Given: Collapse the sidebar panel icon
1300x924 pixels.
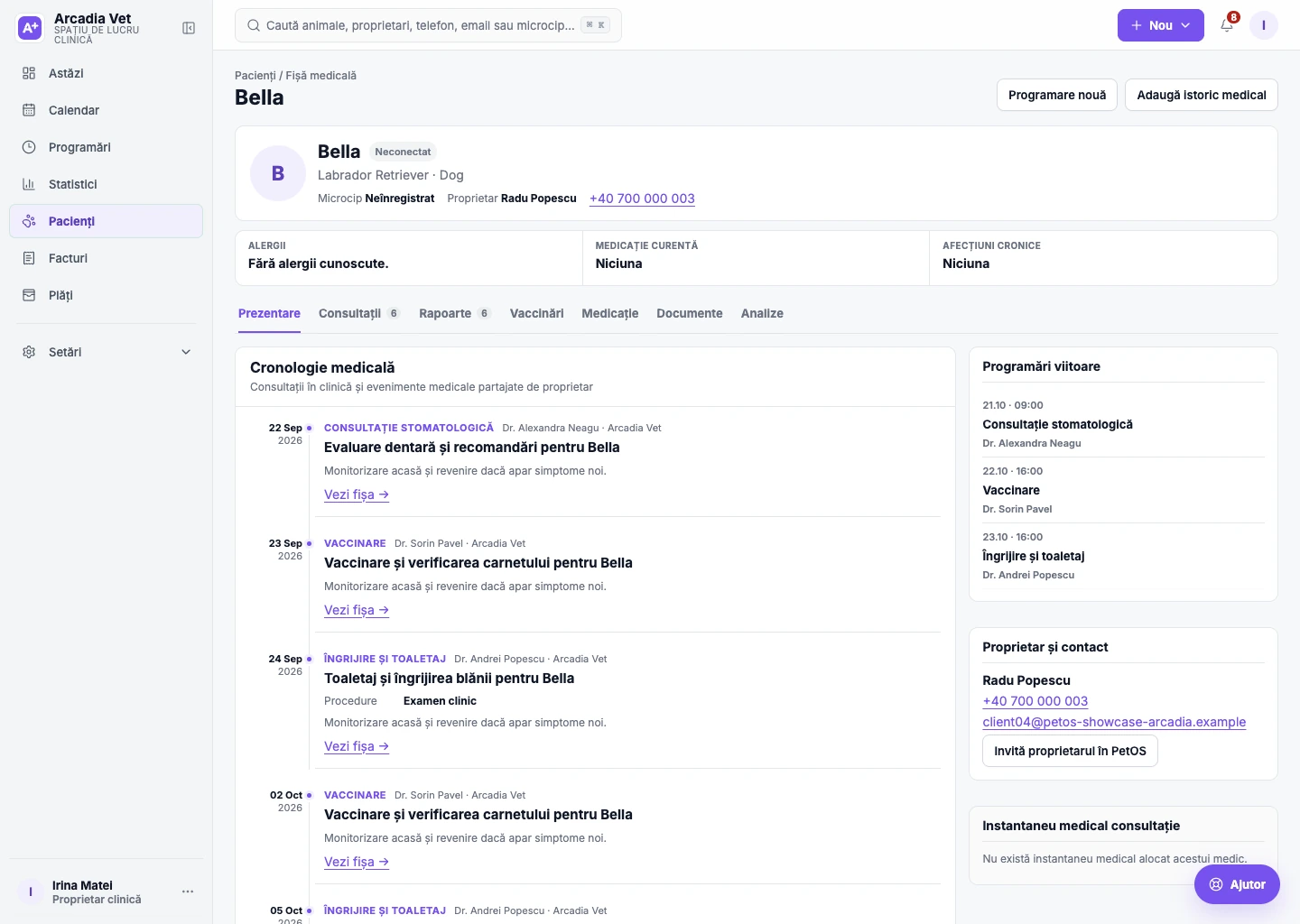Looking at the screenshot, I should point(189,28).
